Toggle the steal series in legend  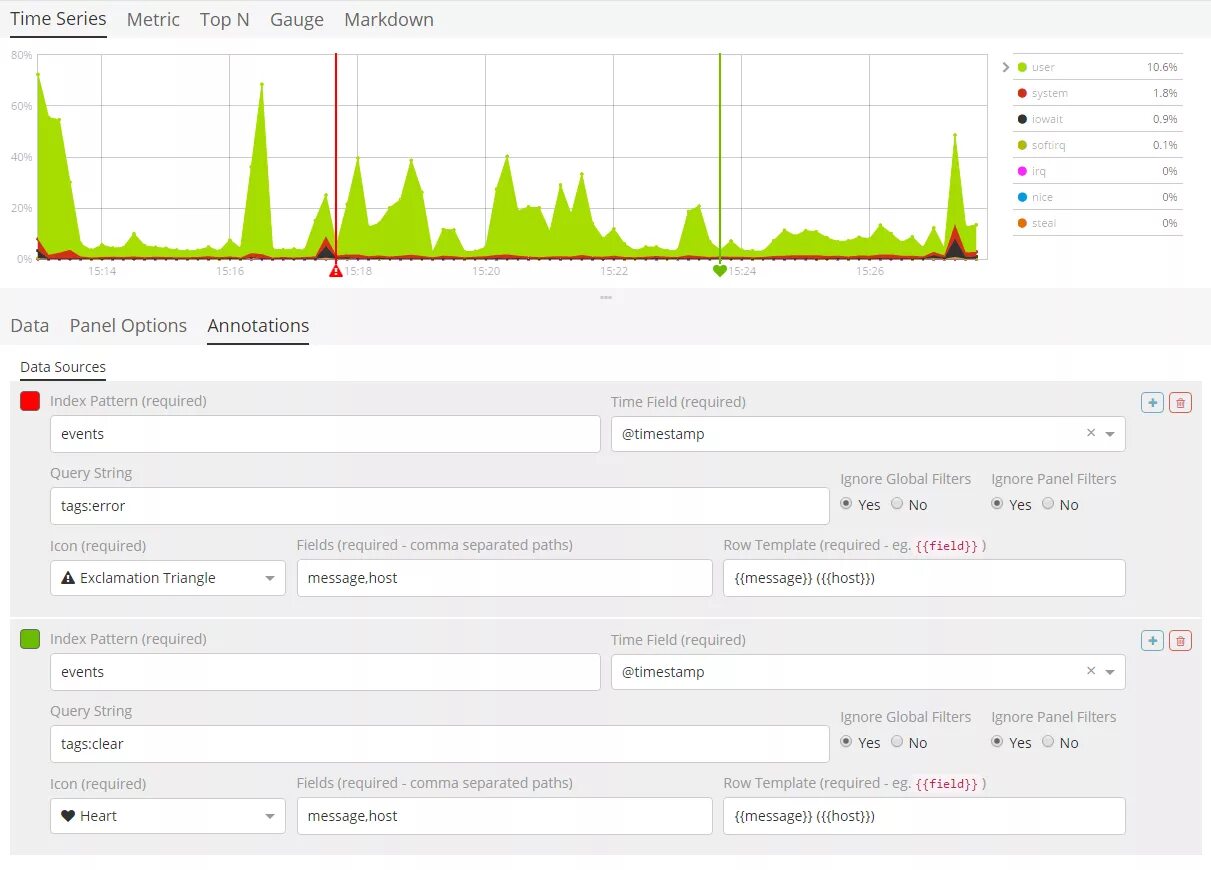(1043, 223)
